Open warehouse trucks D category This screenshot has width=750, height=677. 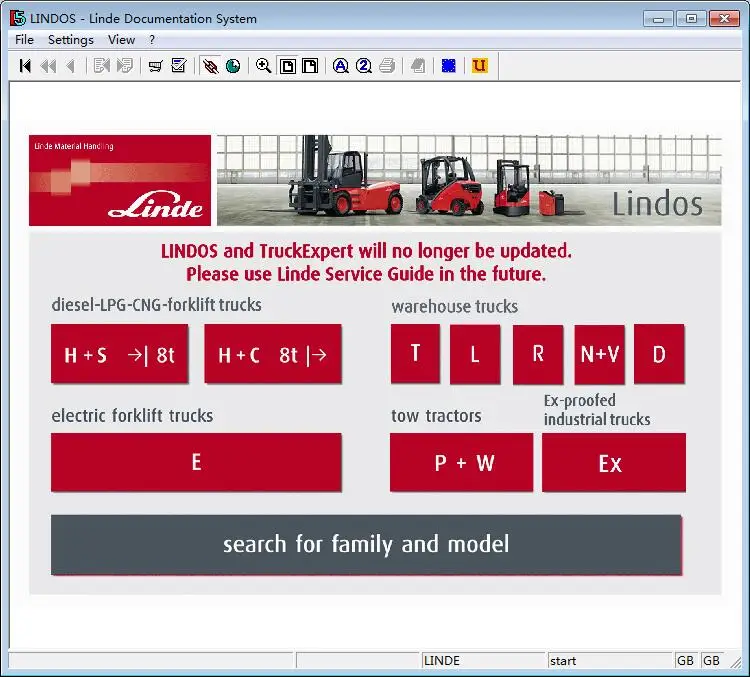coord(659,354)
